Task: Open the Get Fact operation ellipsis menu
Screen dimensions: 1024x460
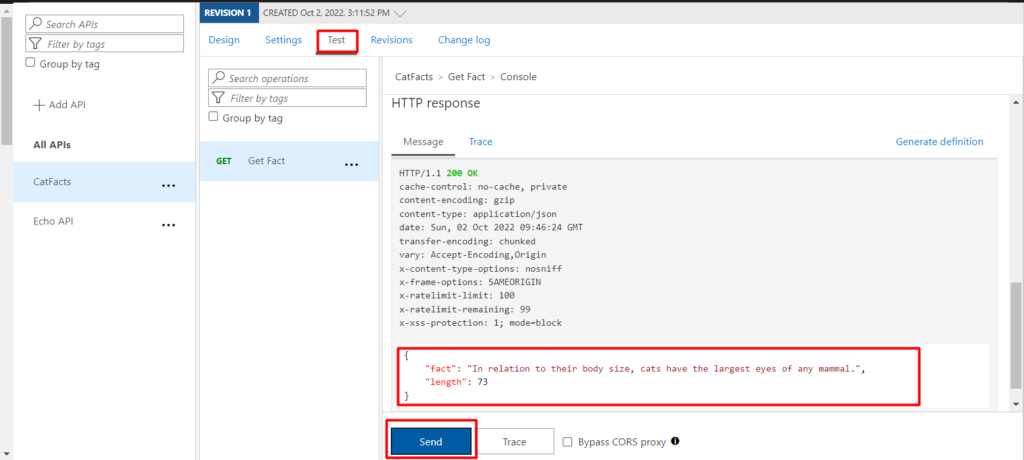Action: [x=351, y=165]
